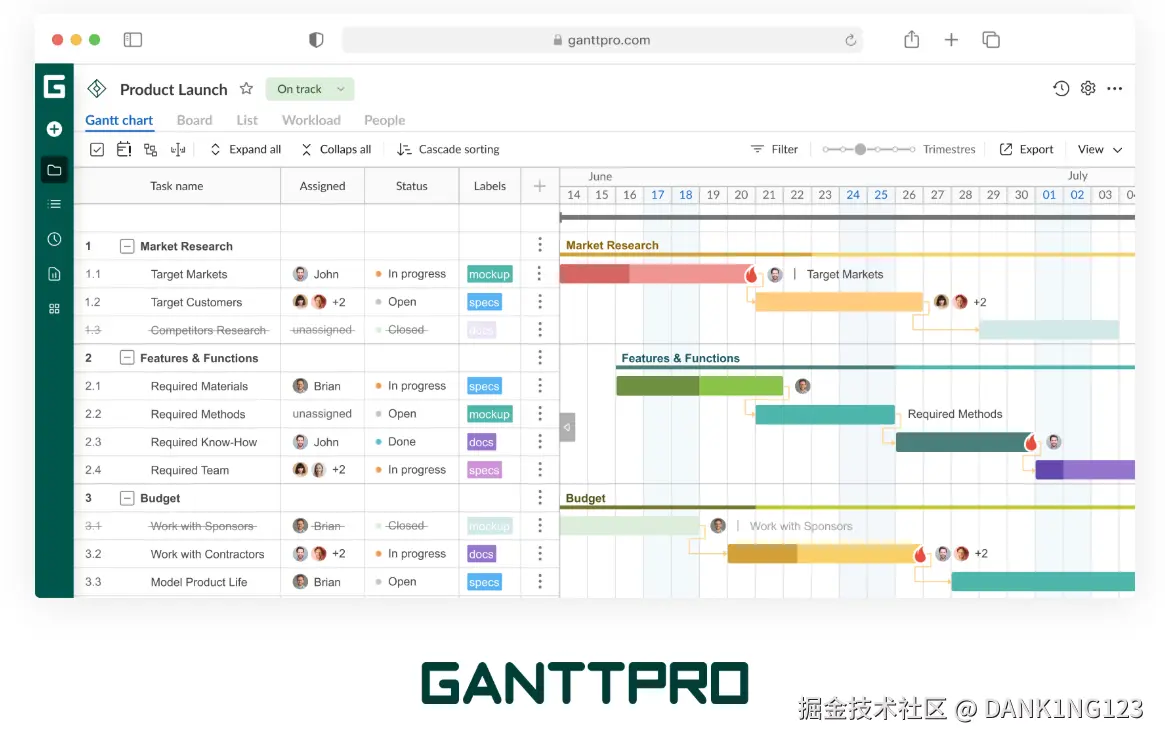This screenshot has width=1165, height=744.
Task: Collapse the Features & Functions group
Action: coord(127,358)
